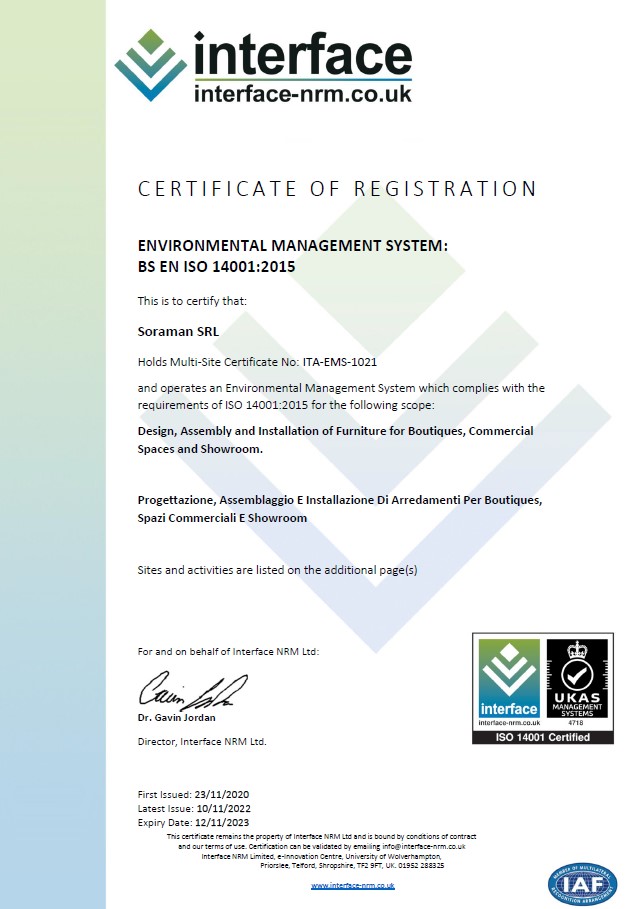Click the 'ENVIRONMENTAL MANAGEMENT SYSTEM:' line
This screenshot has width=641, height=909.
pyautogui.click(x=293, y=246)
